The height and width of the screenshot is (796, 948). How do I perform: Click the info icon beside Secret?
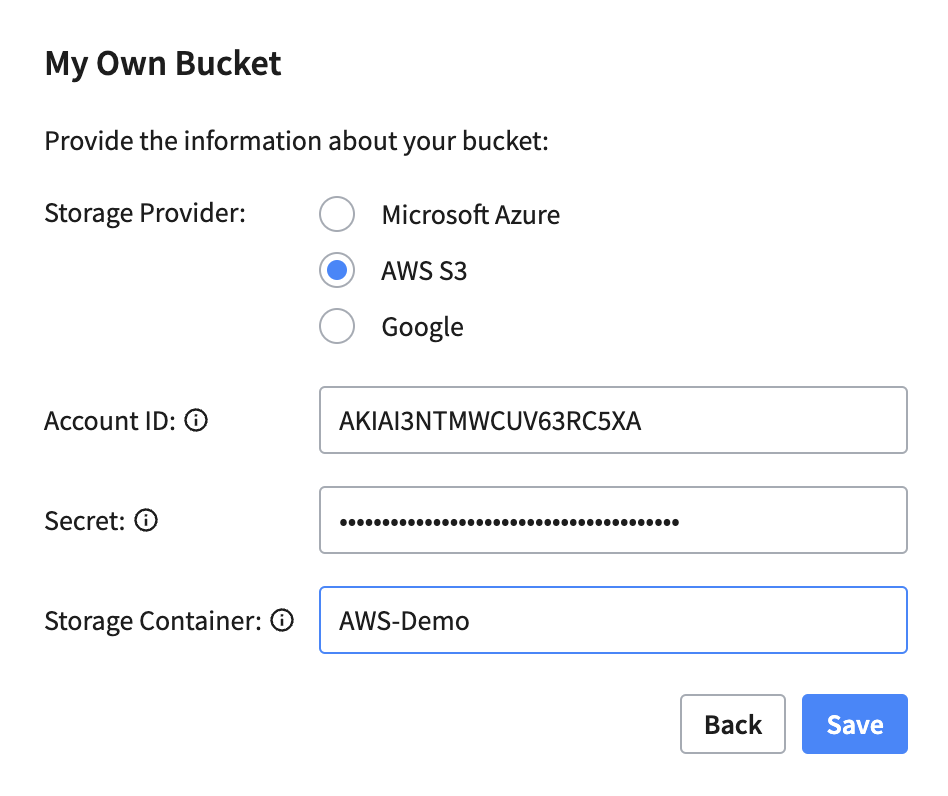pos(146,520)
